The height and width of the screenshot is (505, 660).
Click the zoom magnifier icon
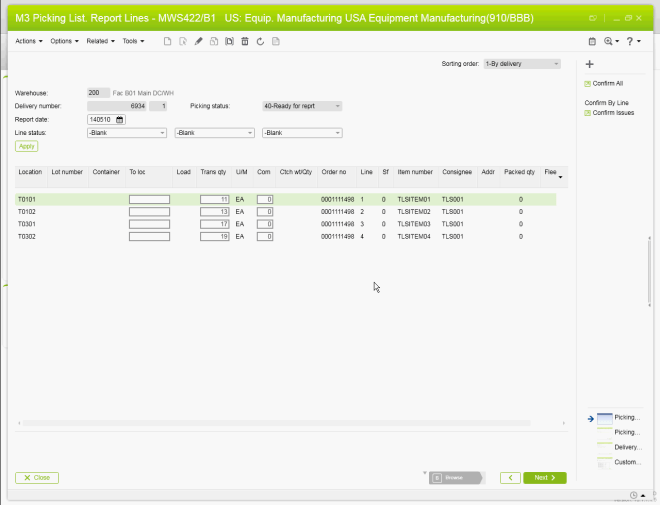pyautogui.click(x=608, y=41)
